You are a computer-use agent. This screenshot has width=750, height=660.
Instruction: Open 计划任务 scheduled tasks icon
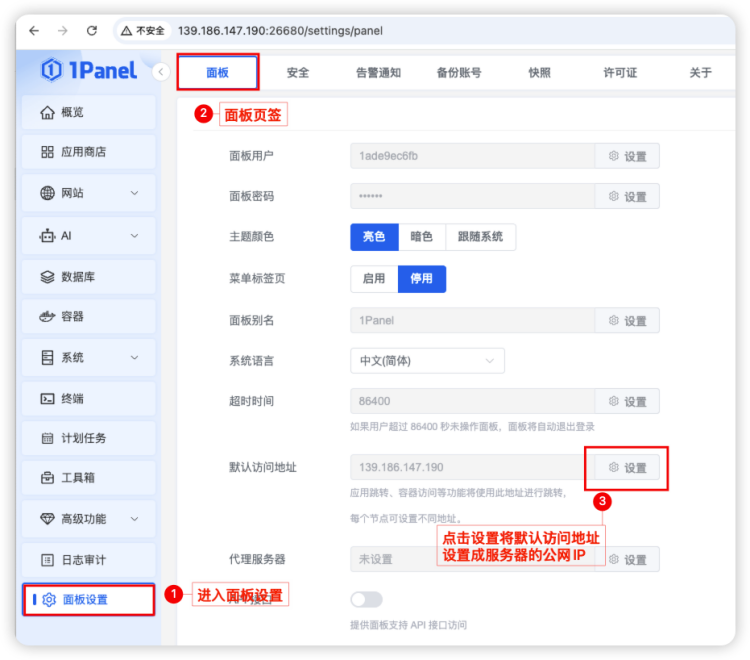(x=47, y=438)
